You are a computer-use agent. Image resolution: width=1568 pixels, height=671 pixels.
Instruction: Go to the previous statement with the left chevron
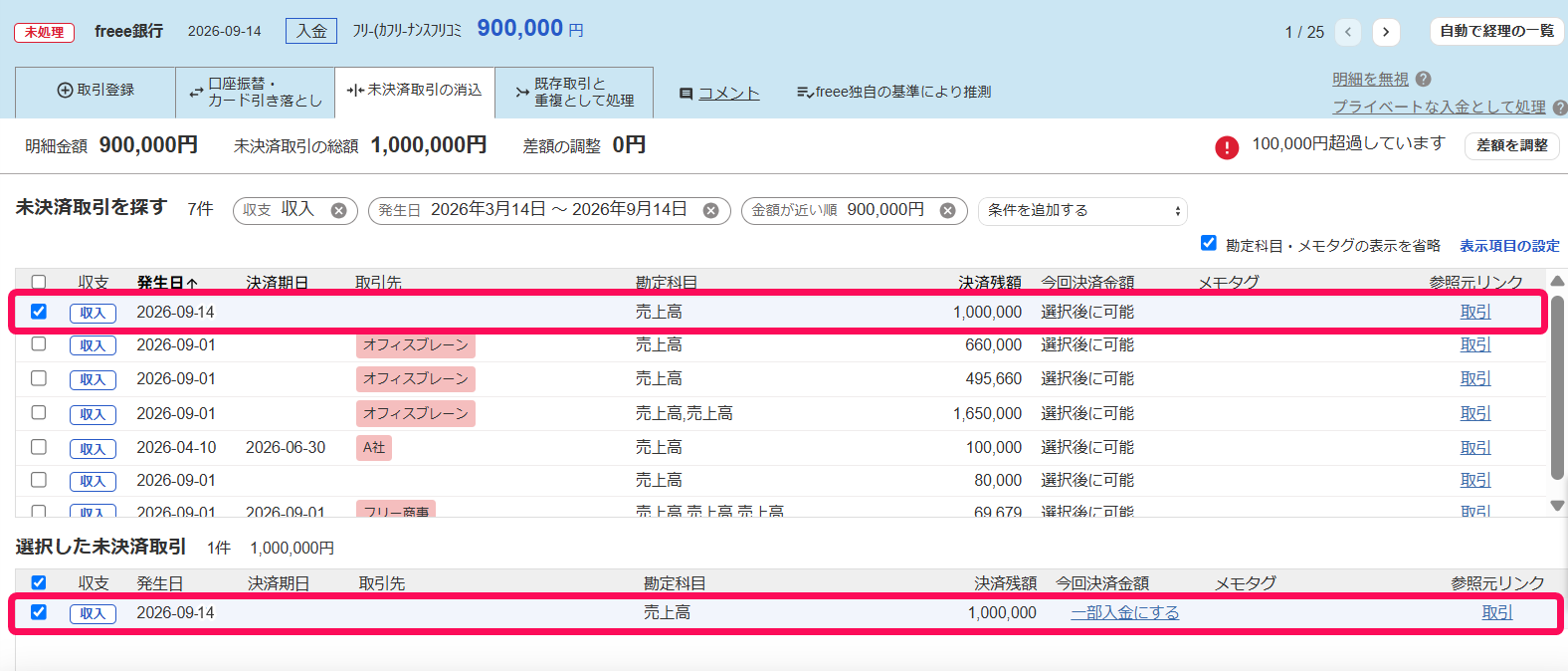pos(1348,32)
